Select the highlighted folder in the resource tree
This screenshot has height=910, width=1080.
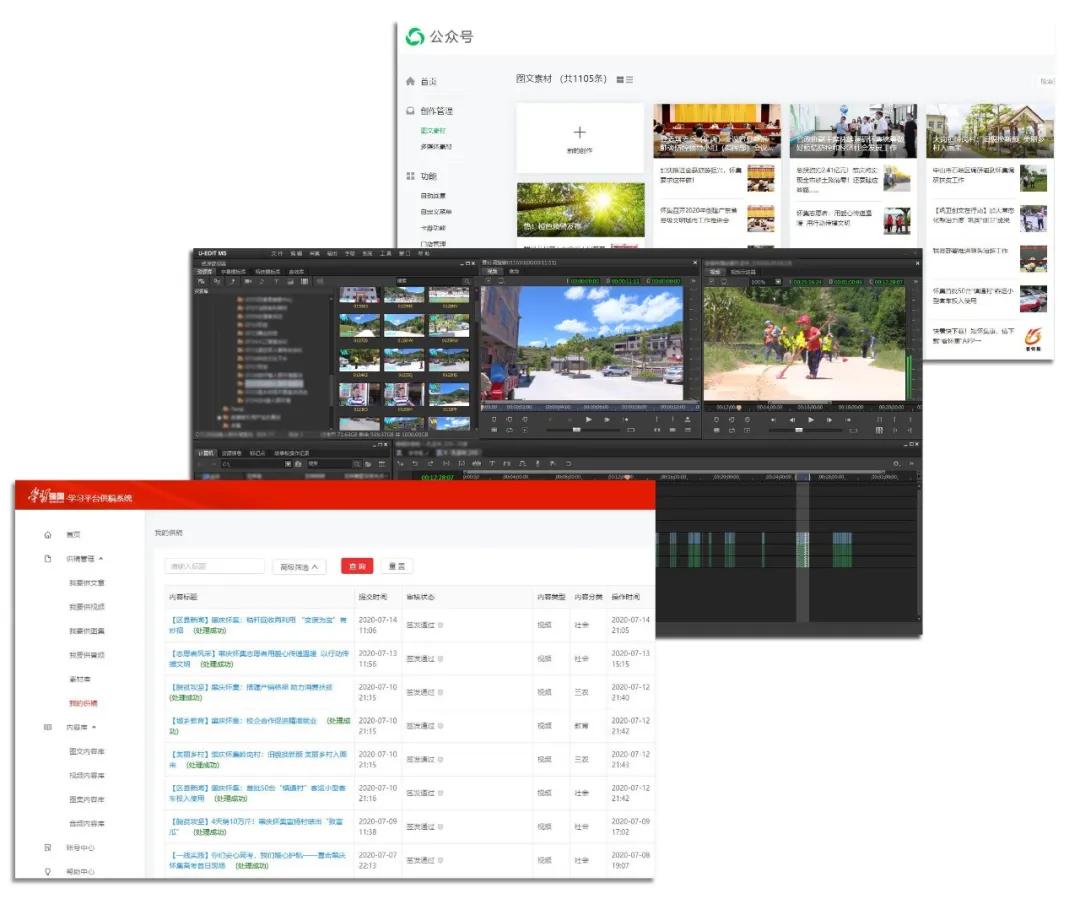[273, 384]
